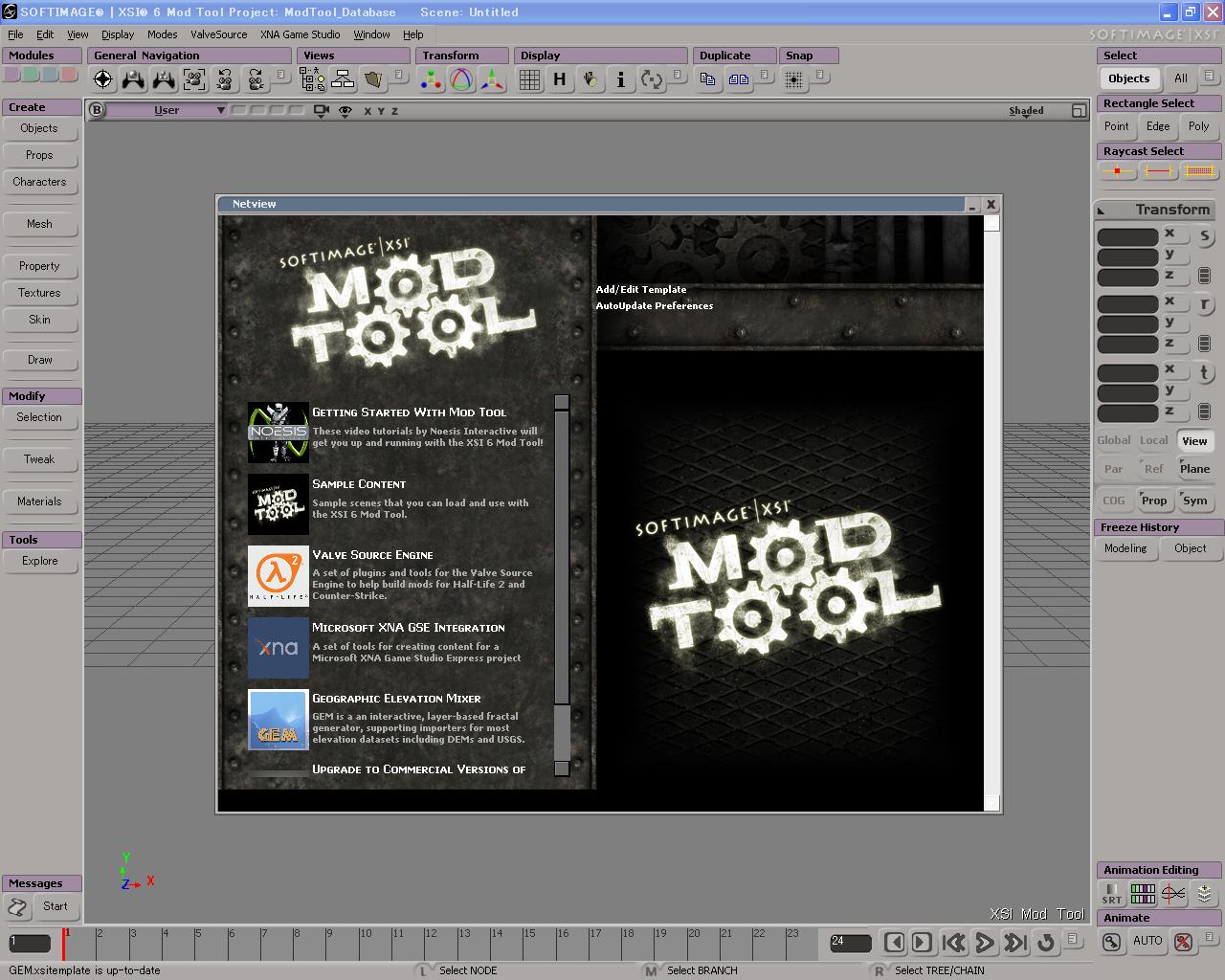Enable Global transform mode
The width and height of the screenshot is (1225, 980).
[1114, 440]
